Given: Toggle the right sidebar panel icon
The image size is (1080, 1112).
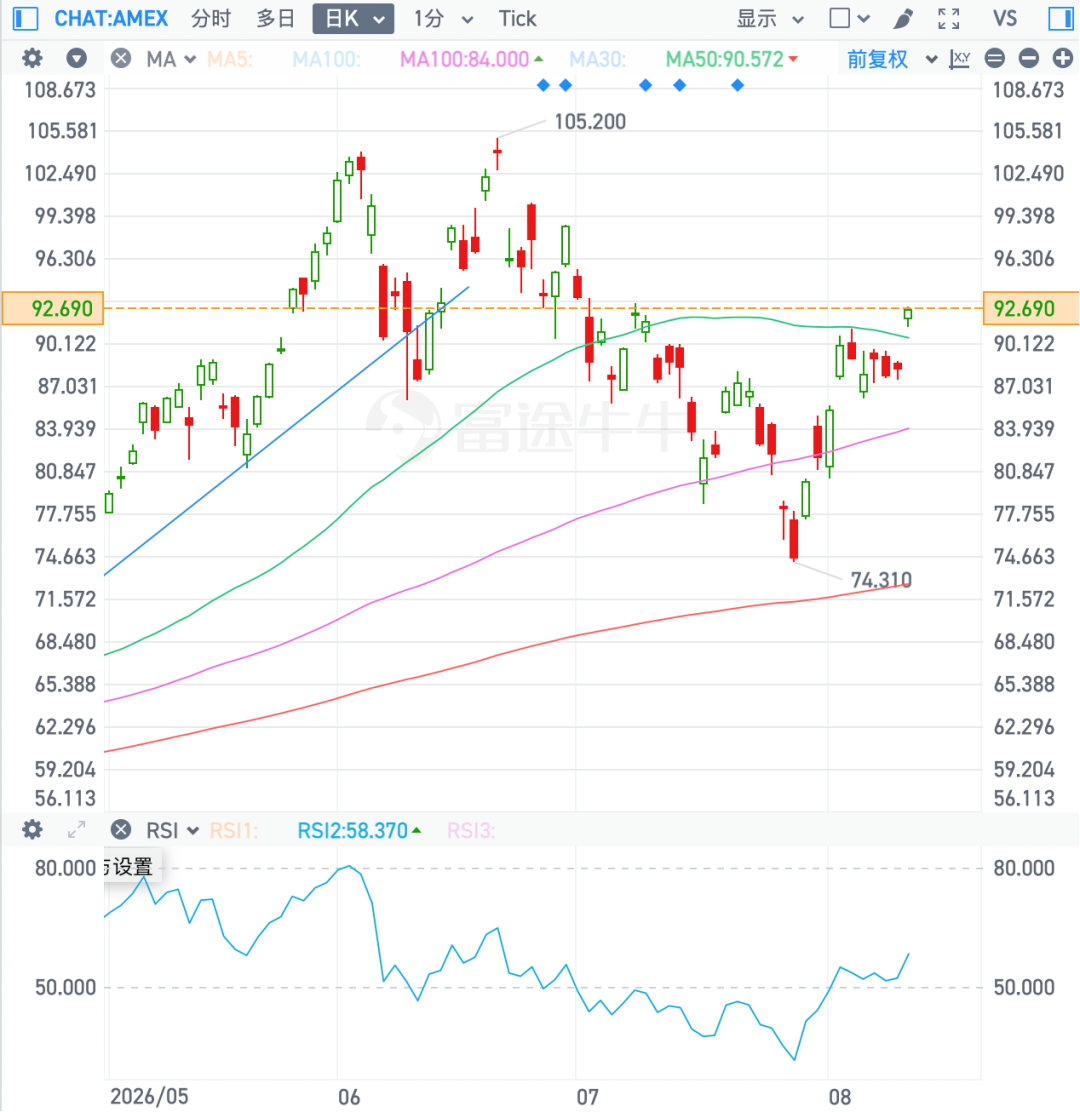Looking at the screenshot, I should (x=1061, y=18).
